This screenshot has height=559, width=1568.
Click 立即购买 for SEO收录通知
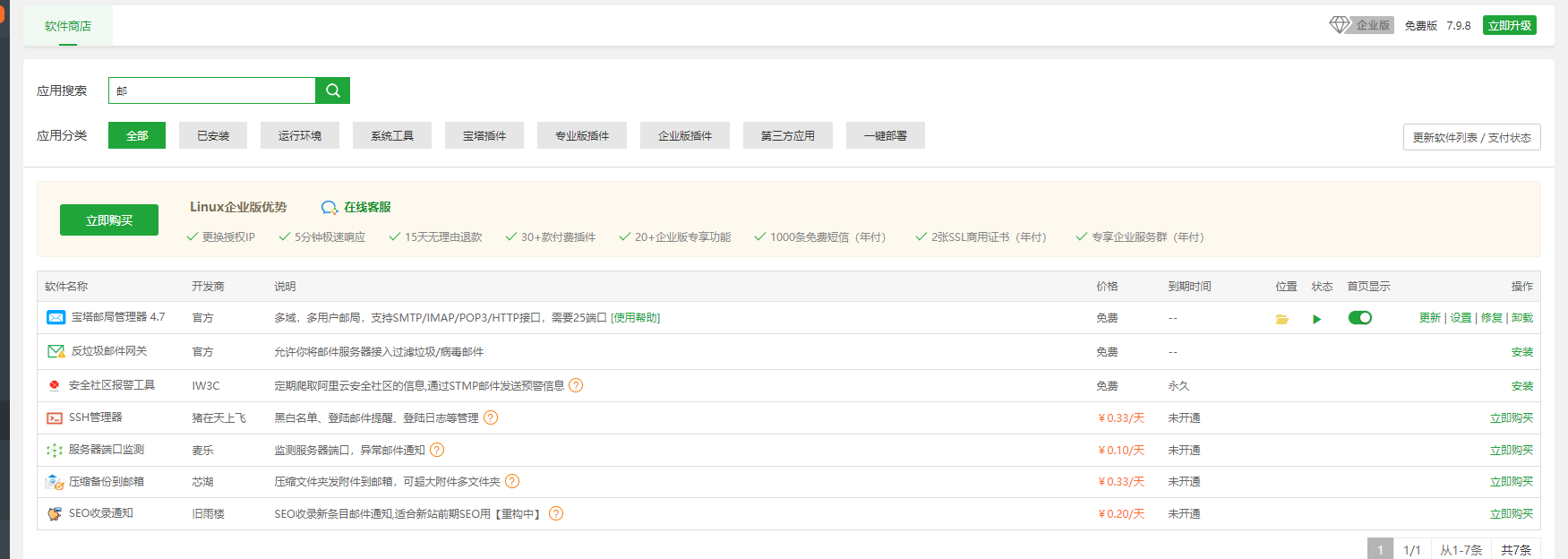point(1512,514)
